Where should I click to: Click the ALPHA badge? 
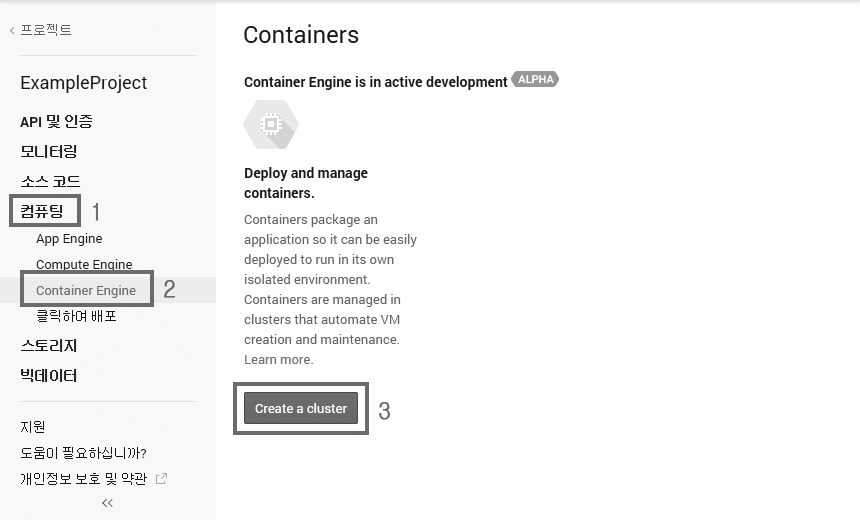point(535,80)
